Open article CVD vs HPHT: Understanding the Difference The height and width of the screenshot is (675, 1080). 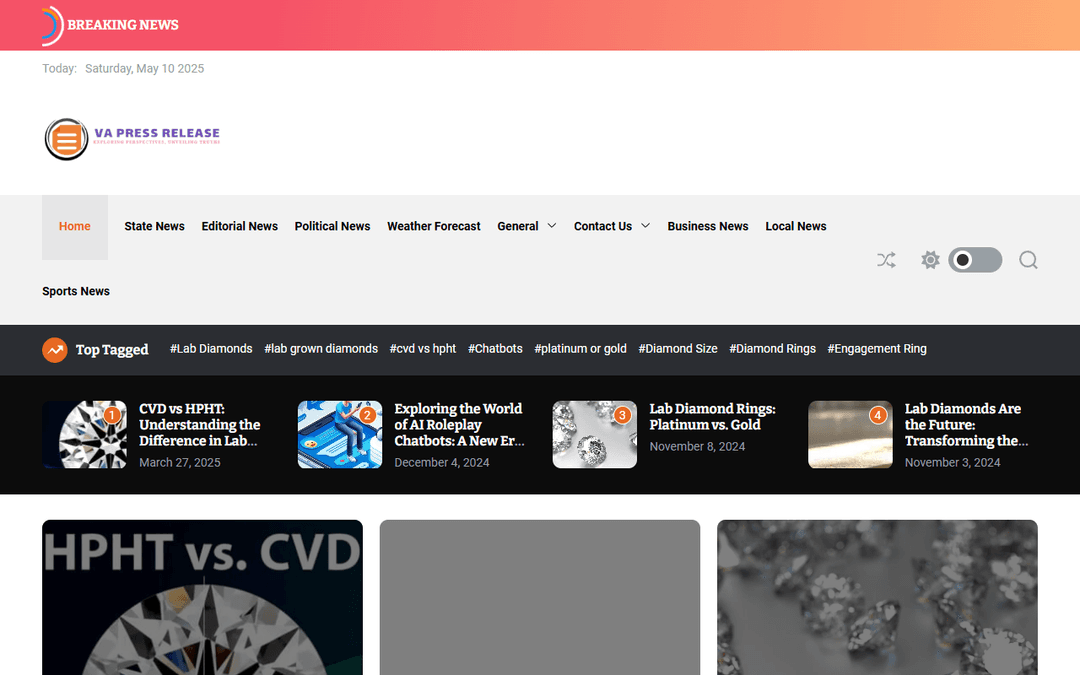pos(200,425)
